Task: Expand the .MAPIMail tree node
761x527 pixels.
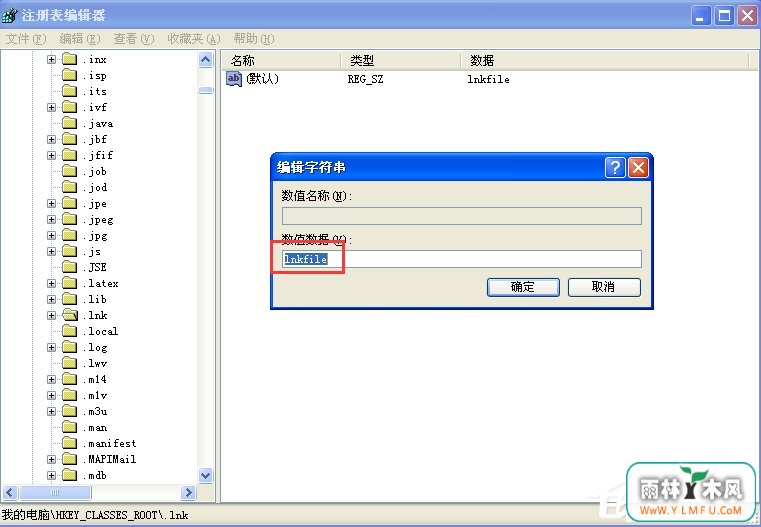Action: tap(51, 459)
